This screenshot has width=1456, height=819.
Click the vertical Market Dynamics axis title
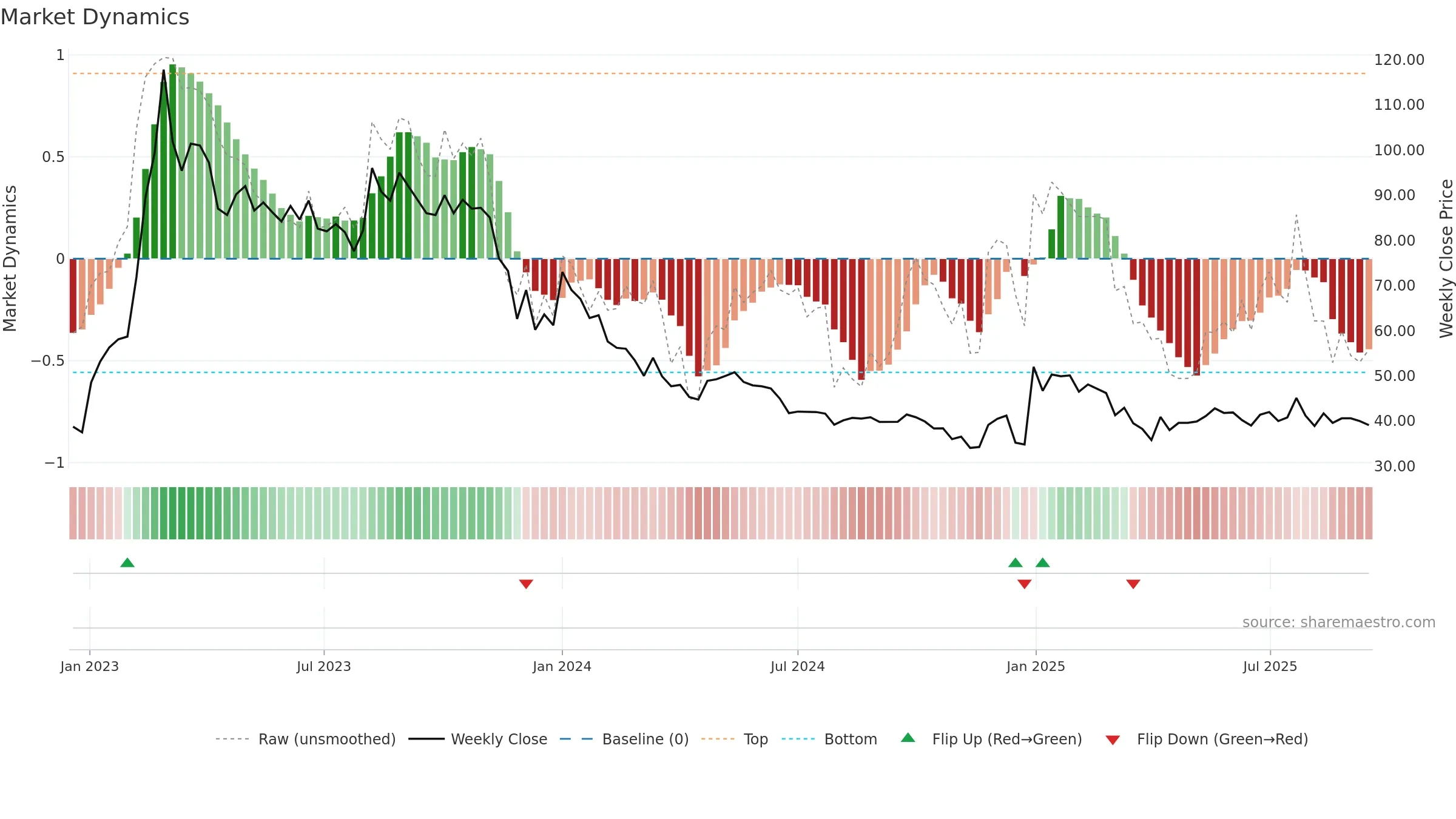click(x=10, y=258)
